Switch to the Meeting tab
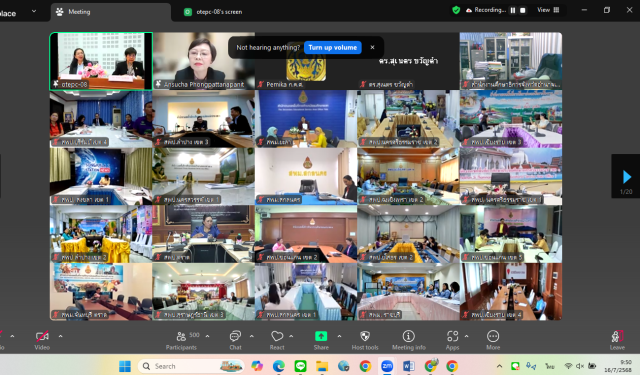 (x=111, y=12)
